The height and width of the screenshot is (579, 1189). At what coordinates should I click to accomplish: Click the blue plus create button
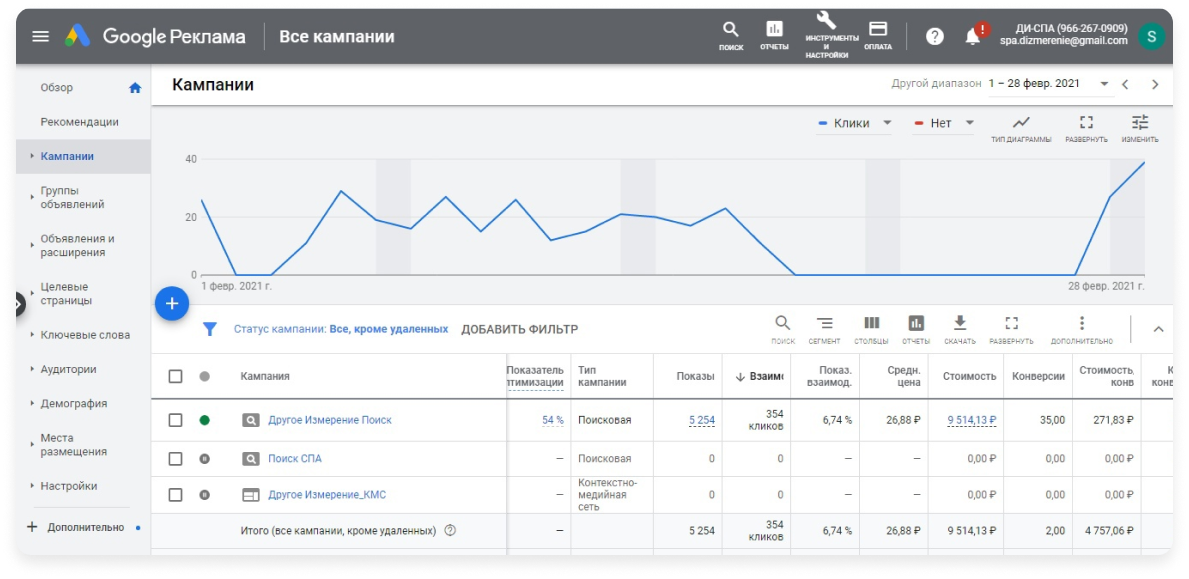point(172,304)
